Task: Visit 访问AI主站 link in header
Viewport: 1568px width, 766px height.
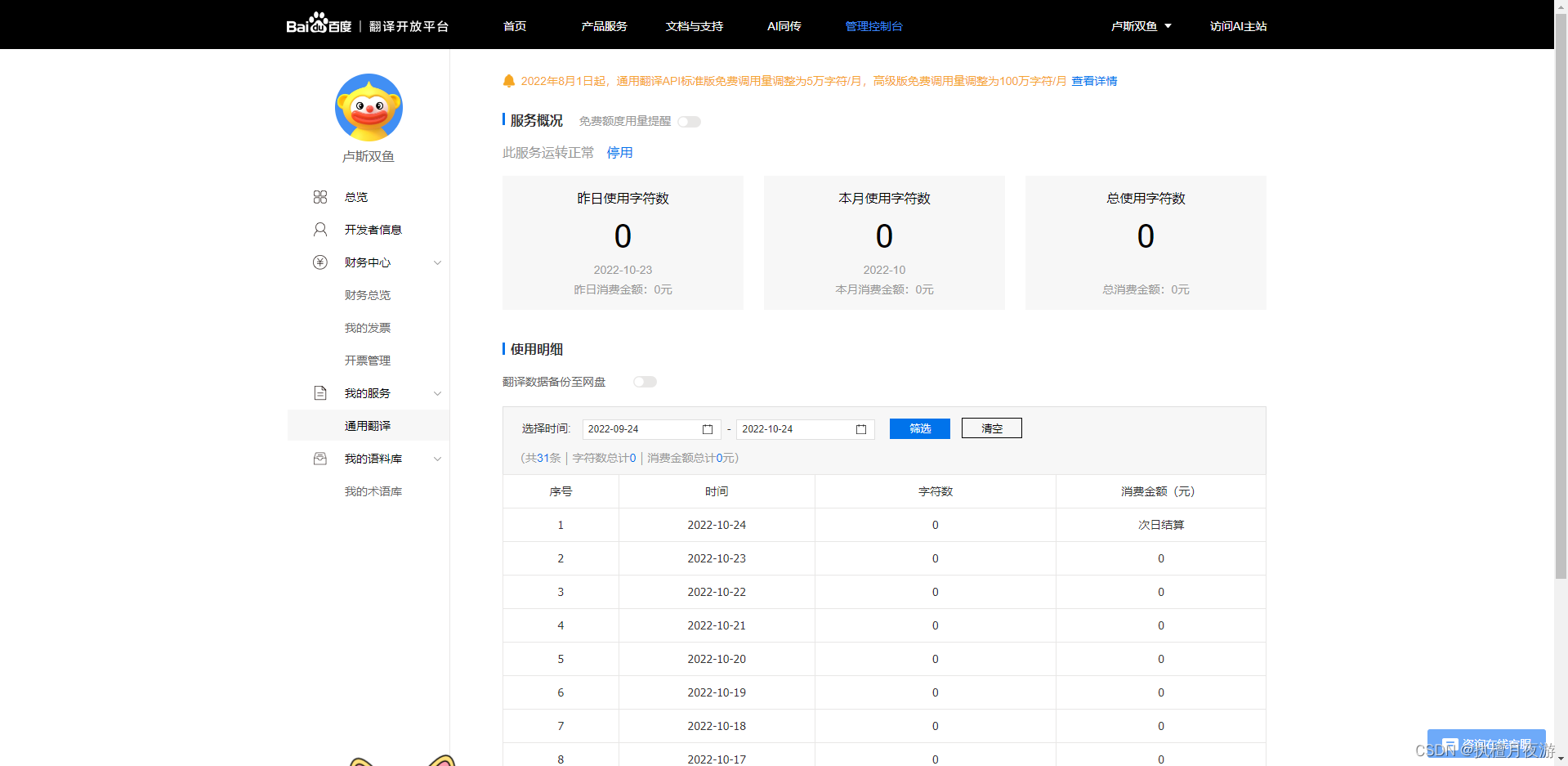Action: tap(1238, 26)
